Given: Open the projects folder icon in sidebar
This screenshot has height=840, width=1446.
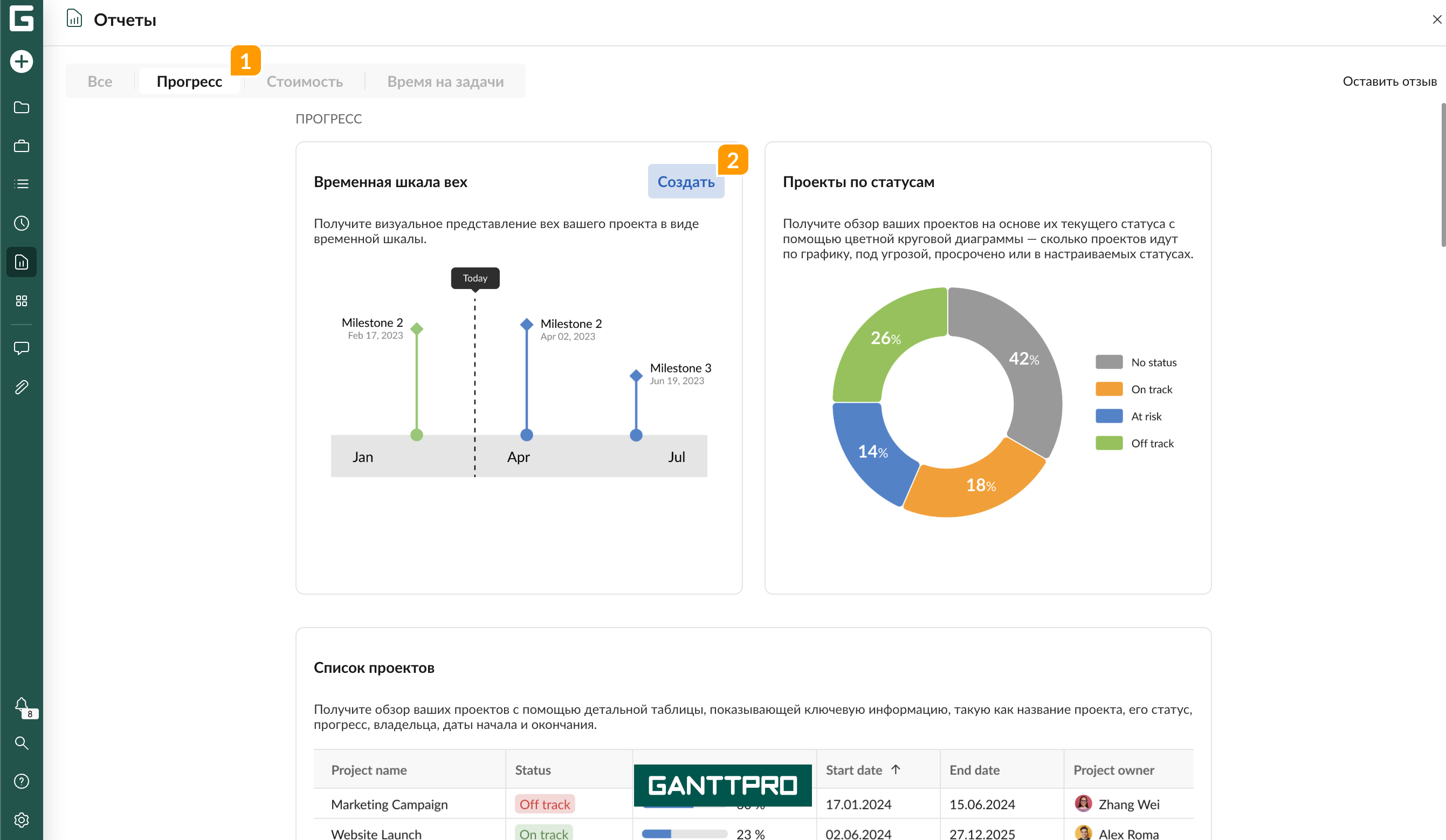Looking at the screenshot, I should pyautogui.click(x=21, y=107).
